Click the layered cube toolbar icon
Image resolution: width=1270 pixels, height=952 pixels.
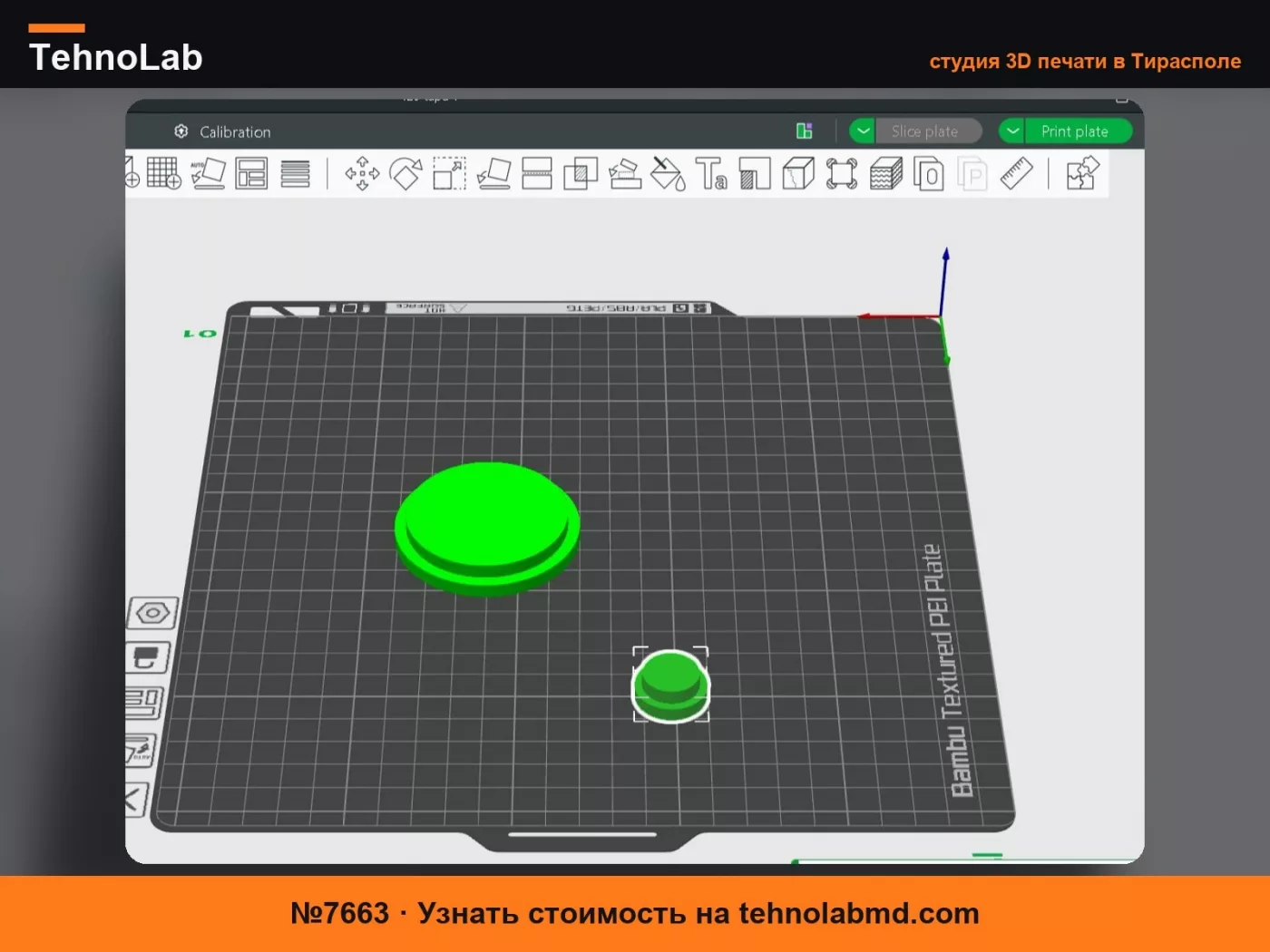point(886,173)
